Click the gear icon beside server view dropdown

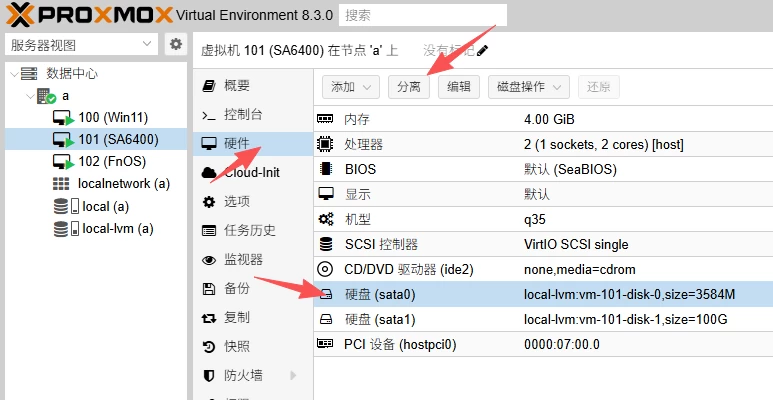[x=176, y=45]
